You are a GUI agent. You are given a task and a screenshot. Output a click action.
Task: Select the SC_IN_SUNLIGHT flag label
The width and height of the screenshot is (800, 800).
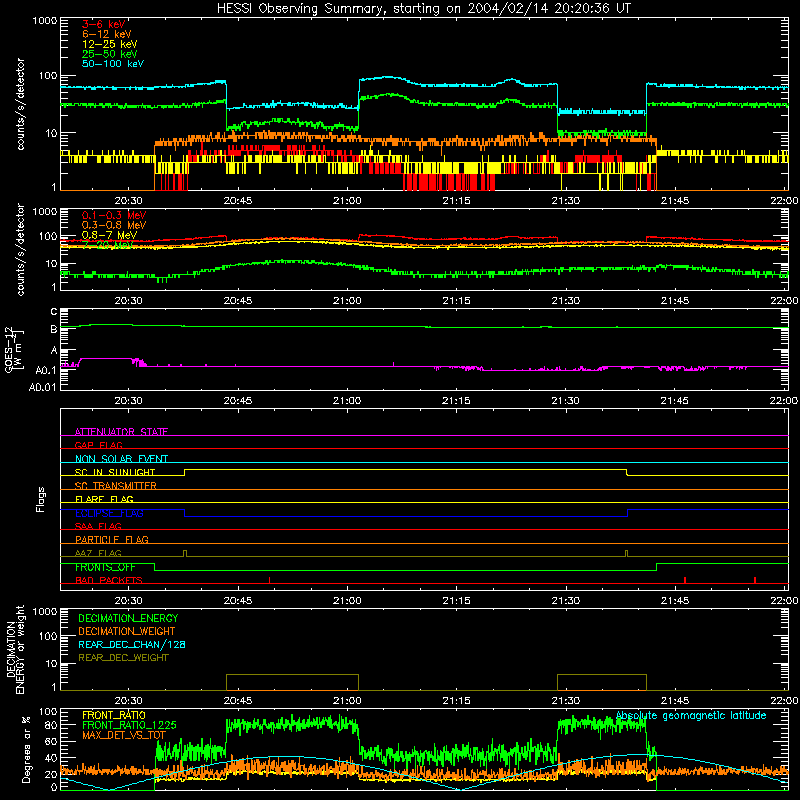point(115,472)
